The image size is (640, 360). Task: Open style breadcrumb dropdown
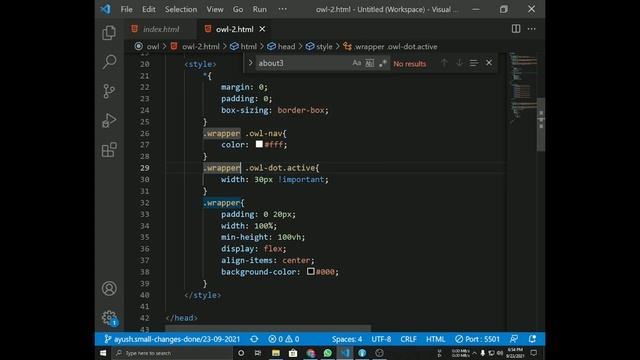pos(324,47)
